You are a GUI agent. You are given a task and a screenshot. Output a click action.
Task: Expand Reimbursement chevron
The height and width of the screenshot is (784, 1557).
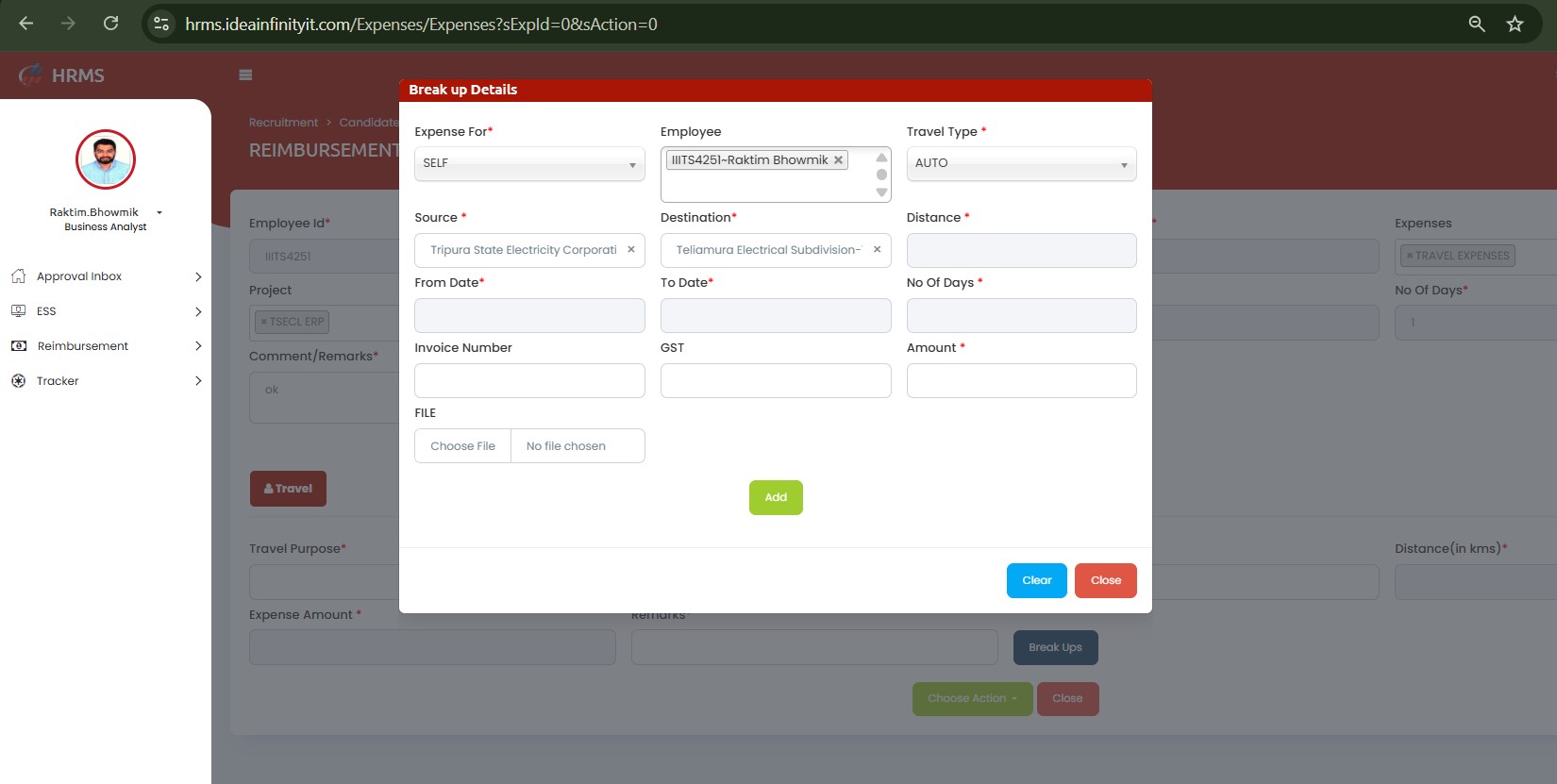click(198, 346)
